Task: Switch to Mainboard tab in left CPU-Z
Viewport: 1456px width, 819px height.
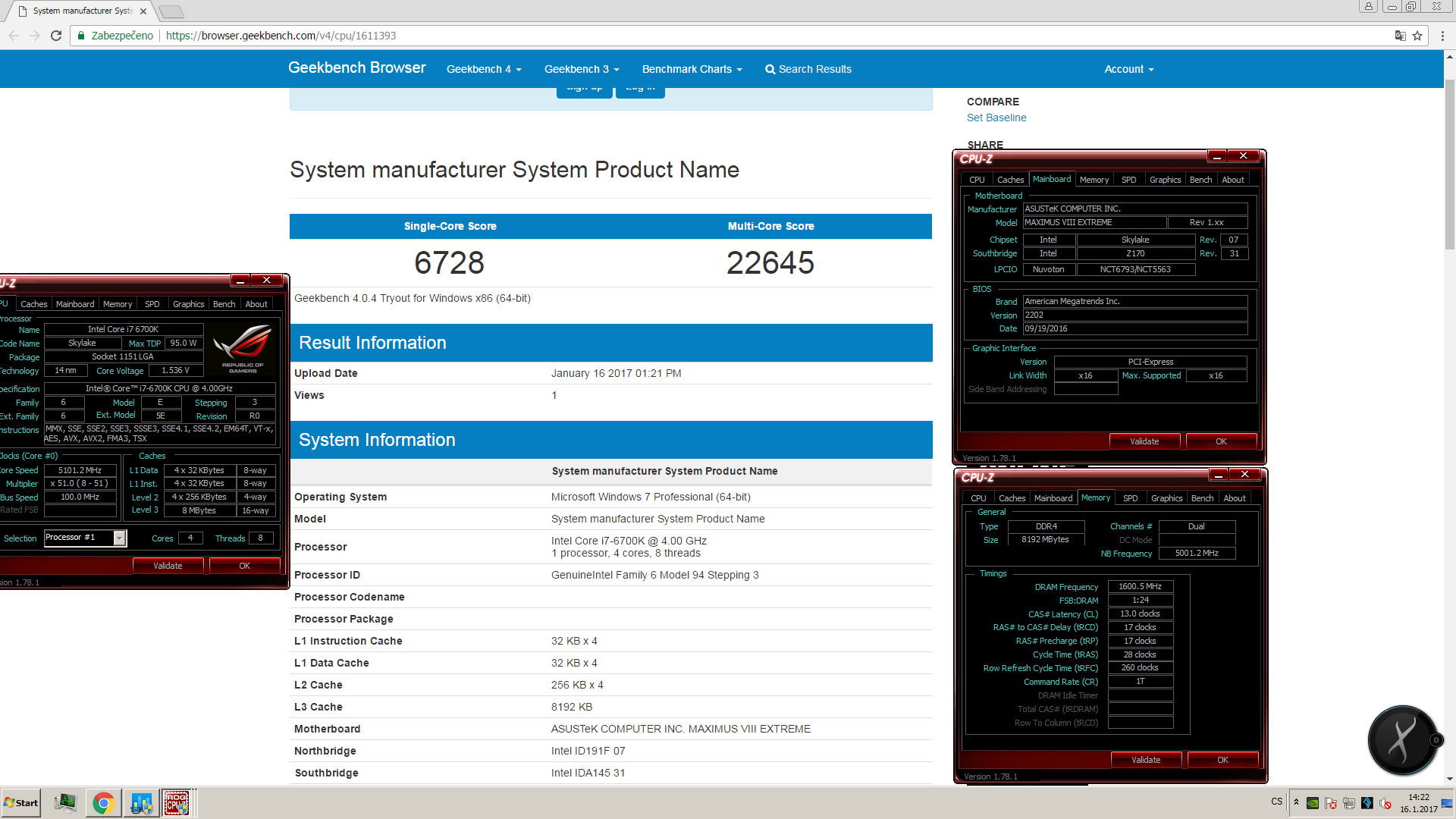Action: click(x=75, y=304)
